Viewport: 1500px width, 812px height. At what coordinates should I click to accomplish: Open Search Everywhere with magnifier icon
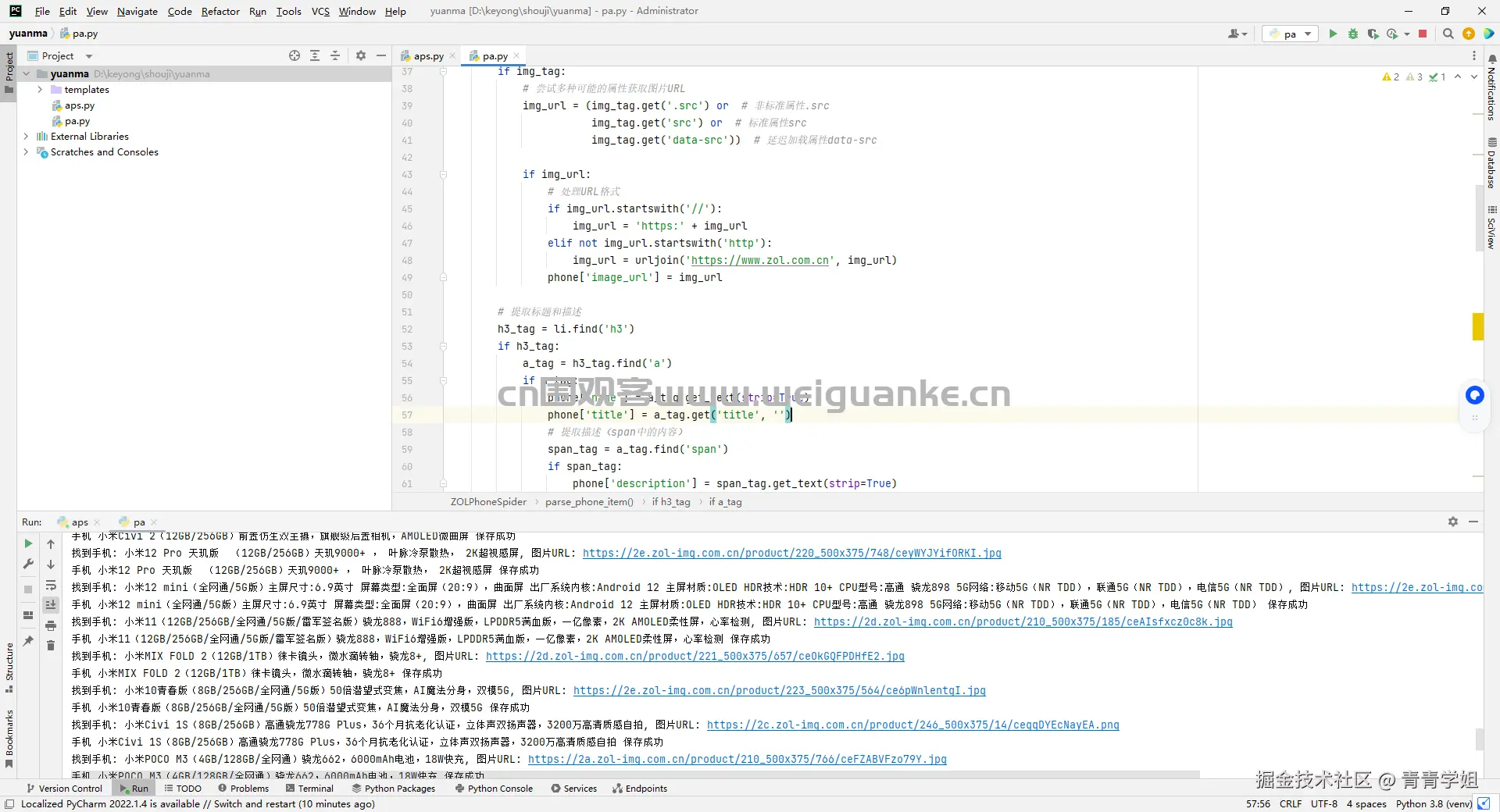coord(1449,34)
